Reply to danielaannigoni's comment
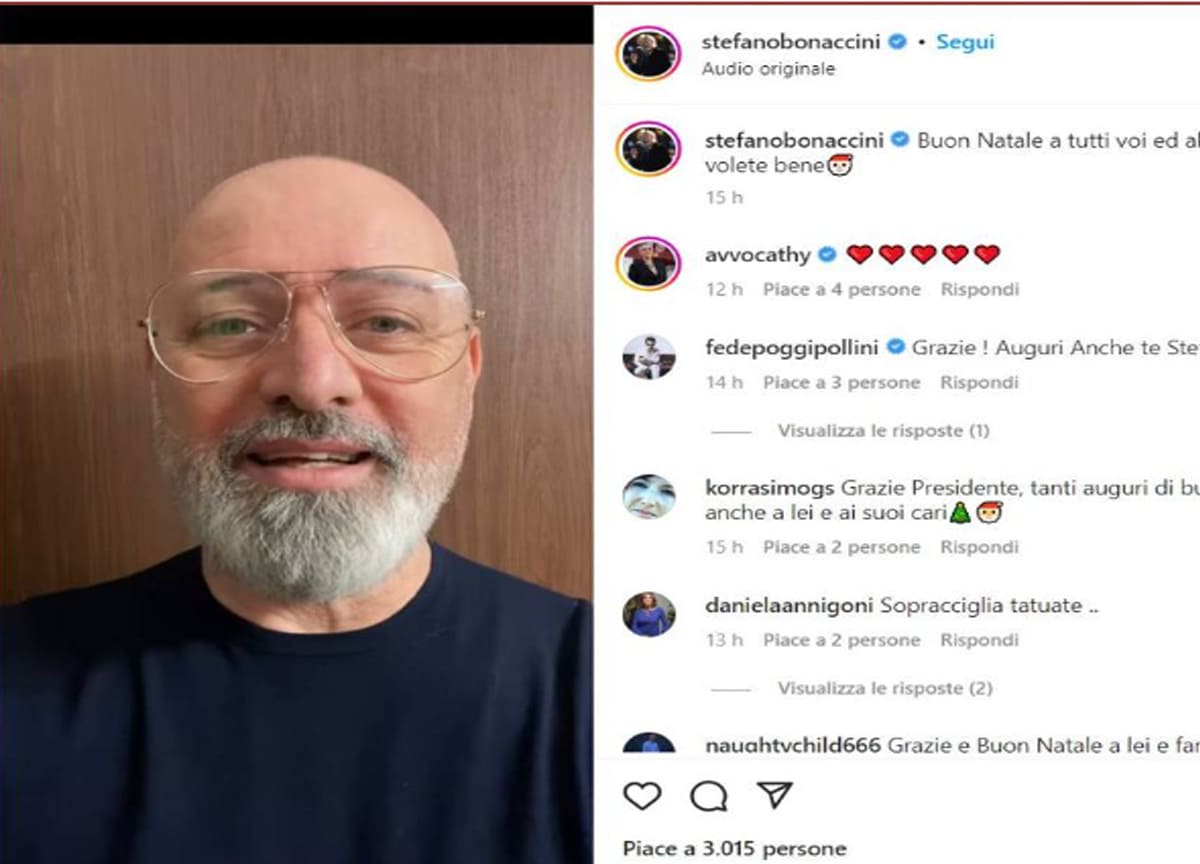 pyautogui.click(x=980, y=640)
